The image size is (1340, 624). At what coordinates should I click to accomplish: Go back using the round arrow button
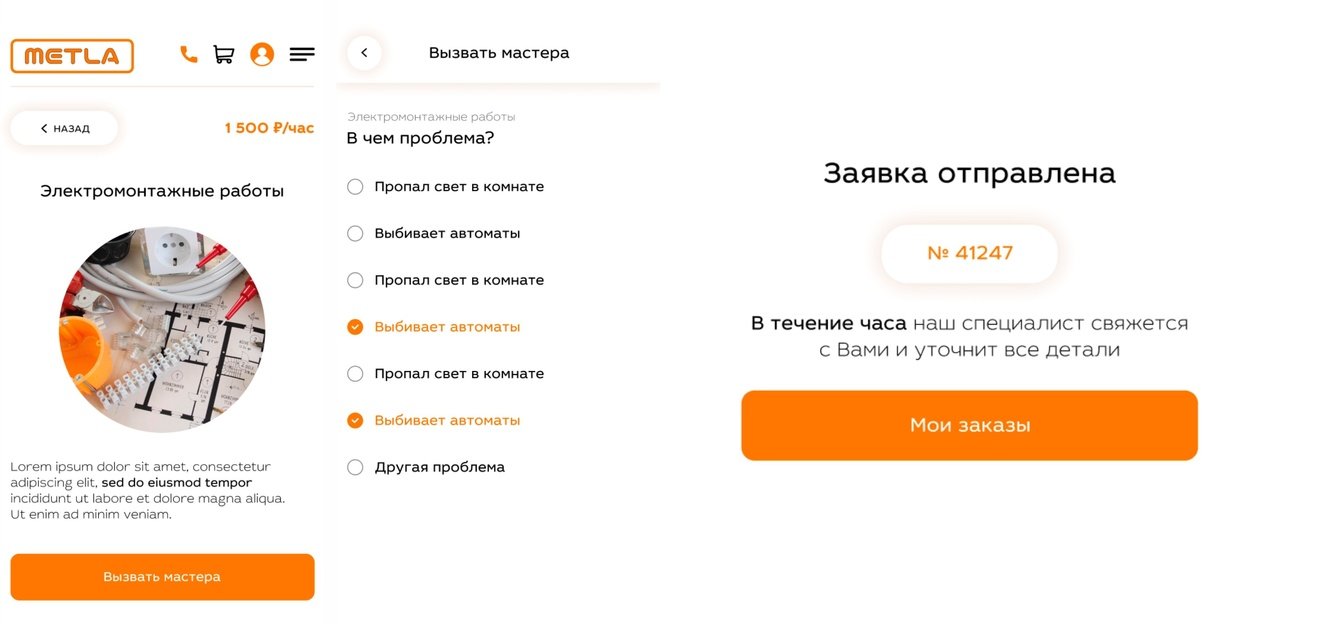(x=364, y=53)
